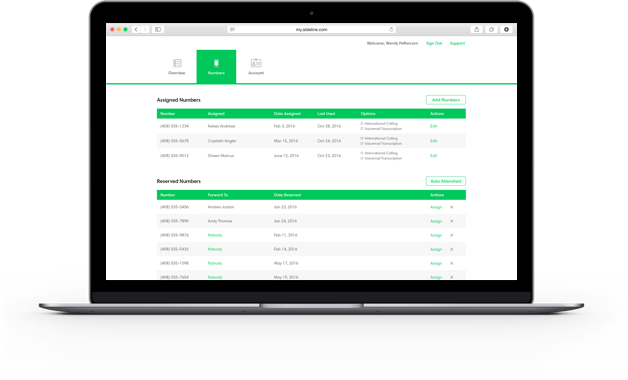Open the Overview tab icon

coord(177,63)
